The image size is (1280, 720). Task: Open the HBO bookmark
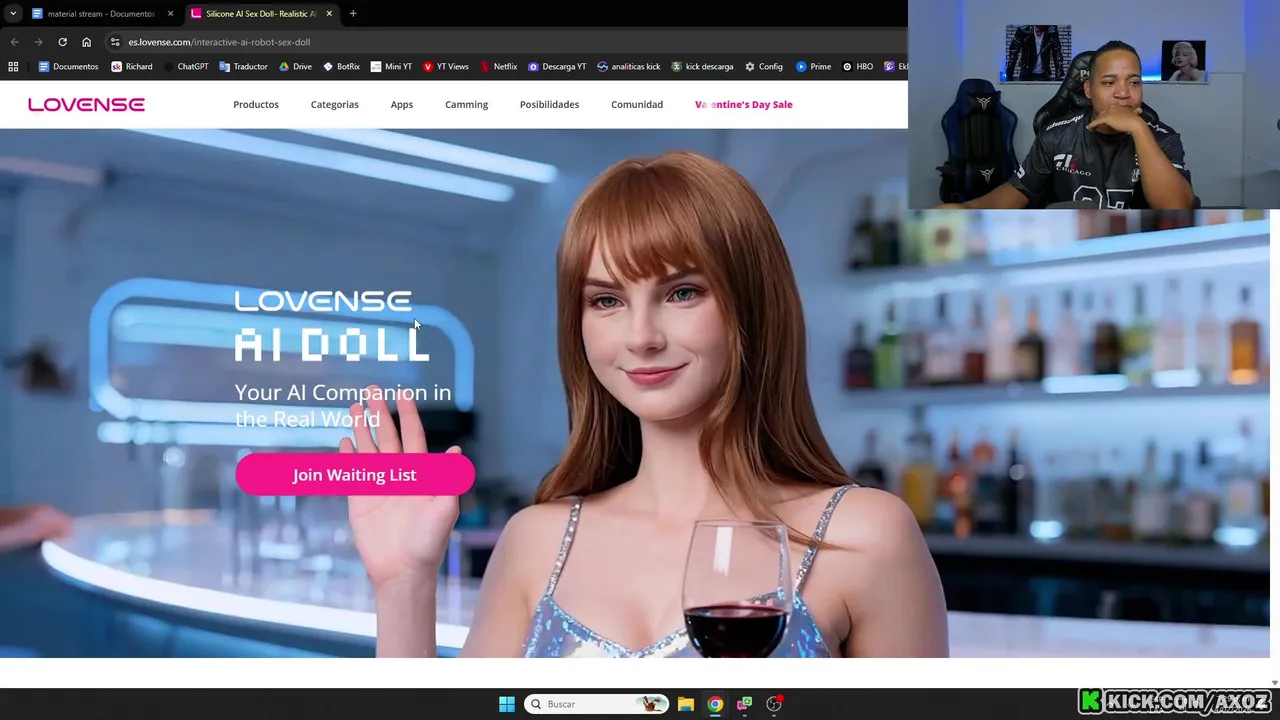pyautogui.click(x=858, y=66)
